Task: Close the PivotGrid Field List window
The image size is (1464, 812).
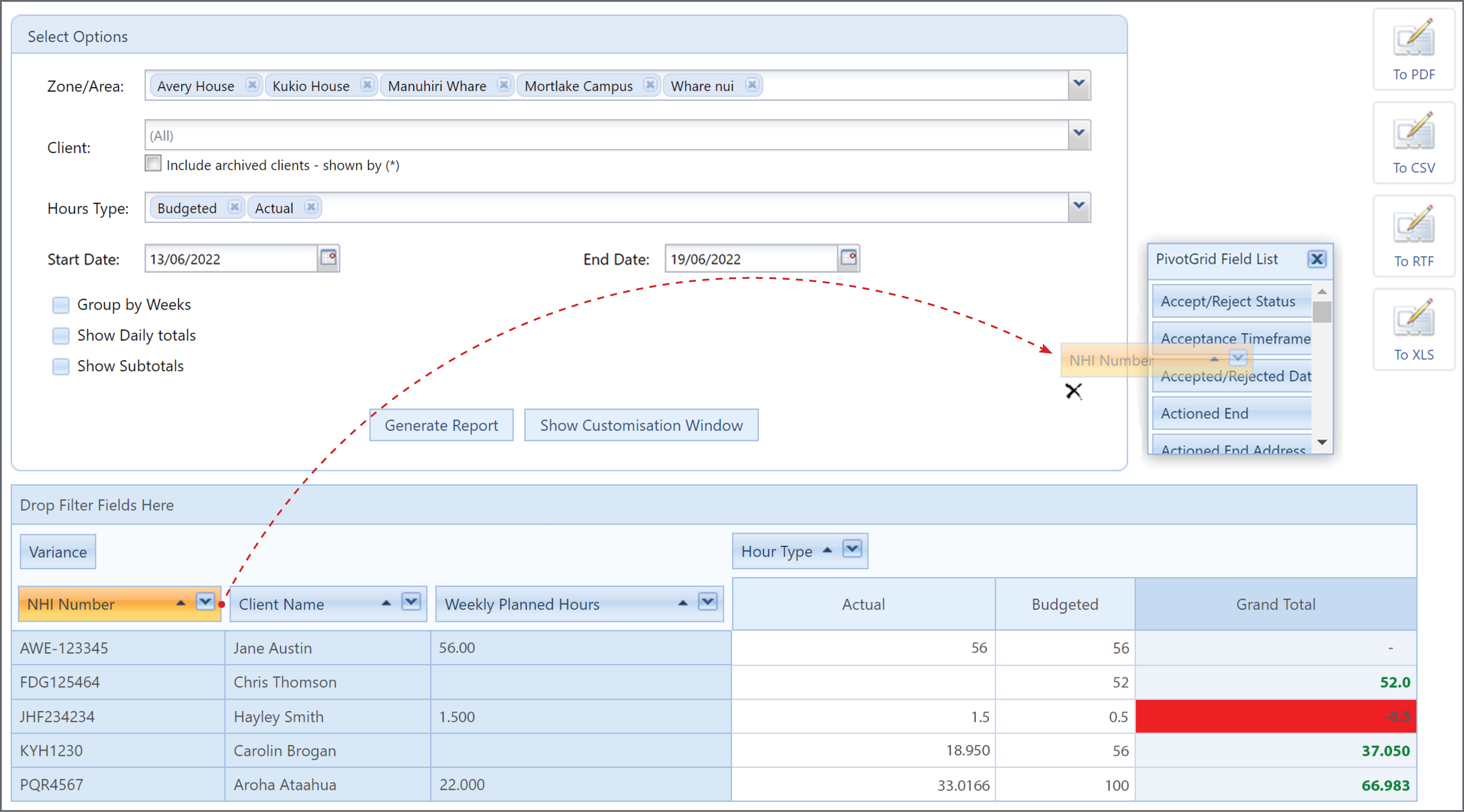Action: point(1316,259)
